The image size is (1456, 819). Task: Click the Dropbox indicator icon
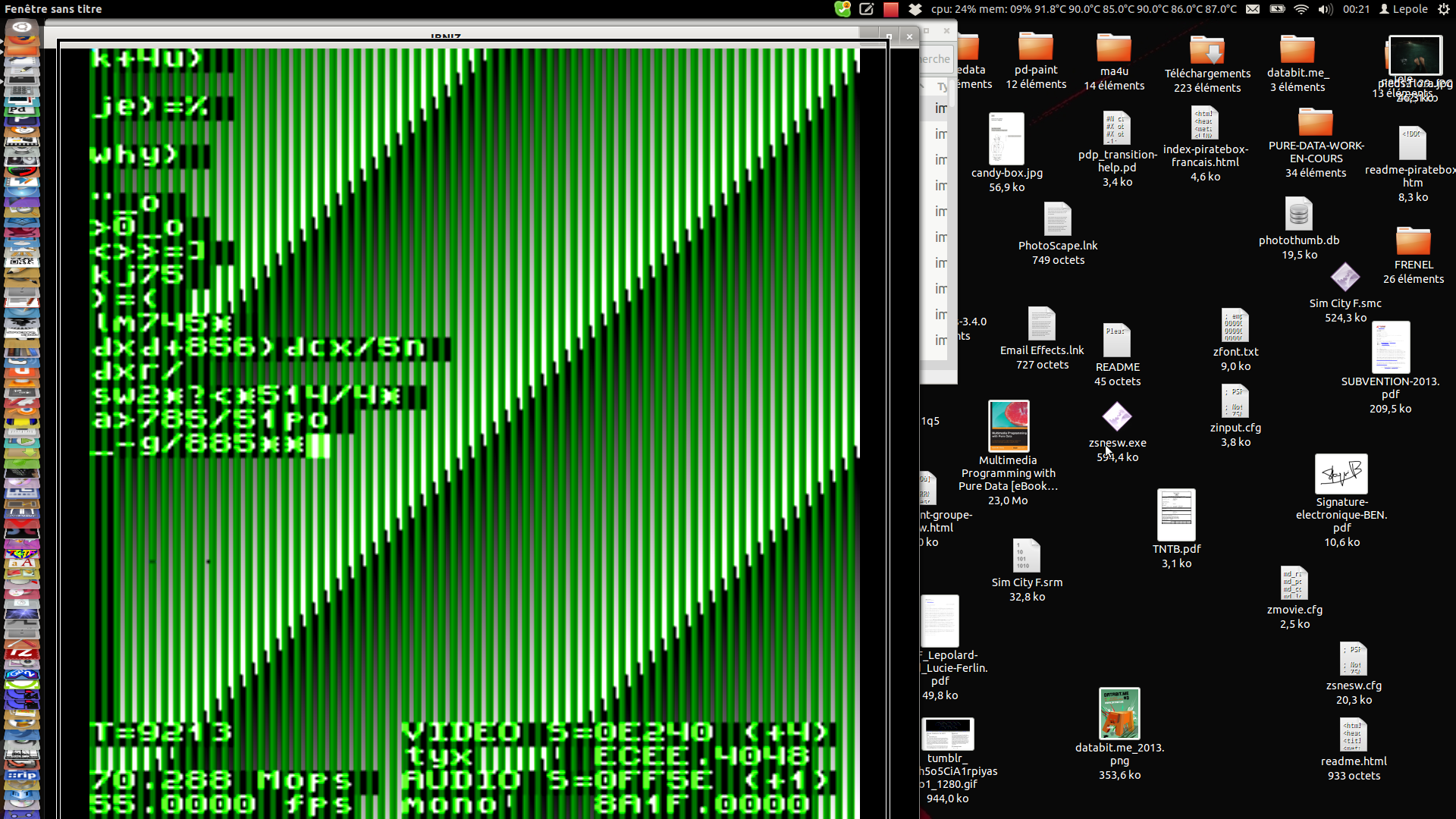point(915,9)
